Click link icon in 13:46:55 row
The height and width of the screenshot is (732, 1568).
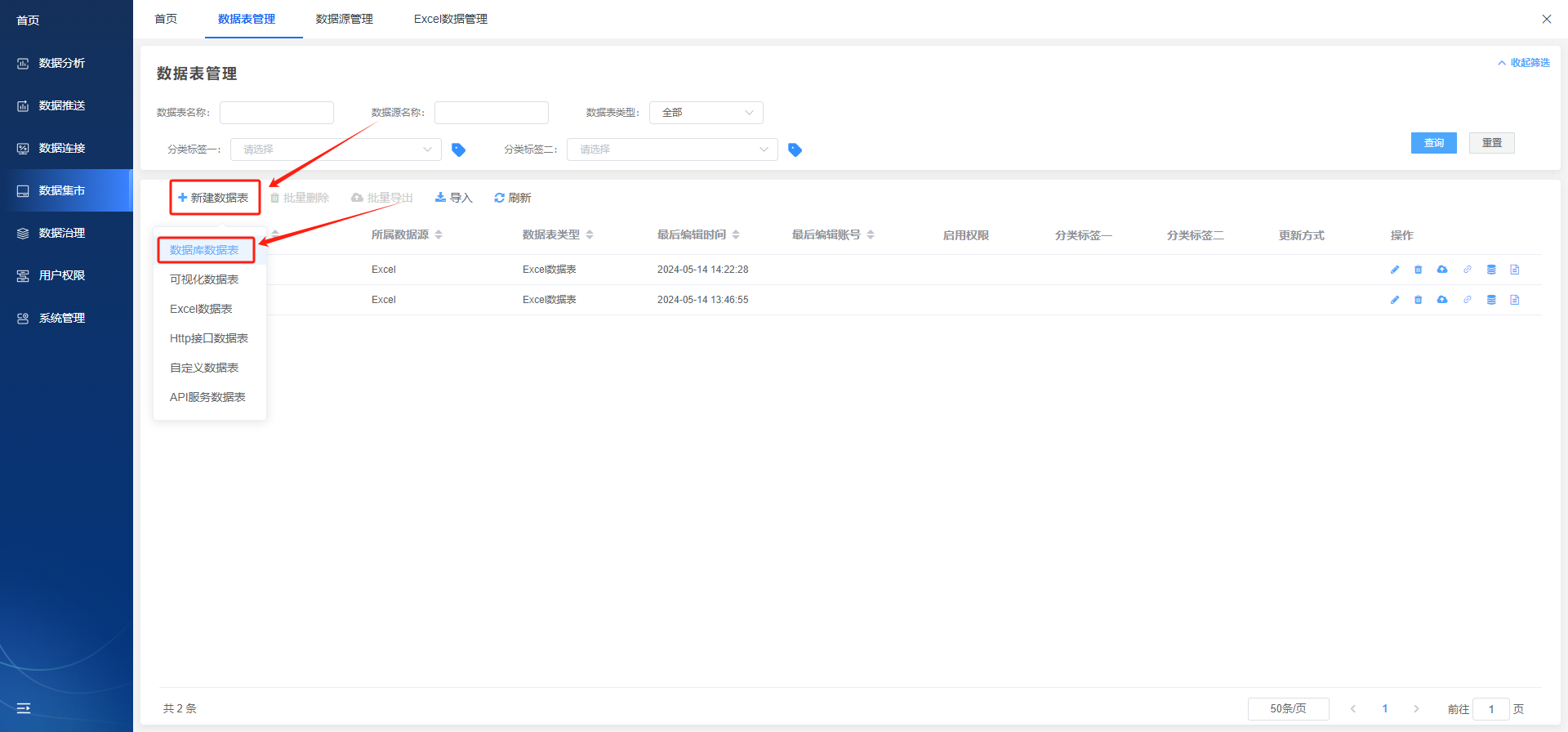click(x=1468, y=300)
